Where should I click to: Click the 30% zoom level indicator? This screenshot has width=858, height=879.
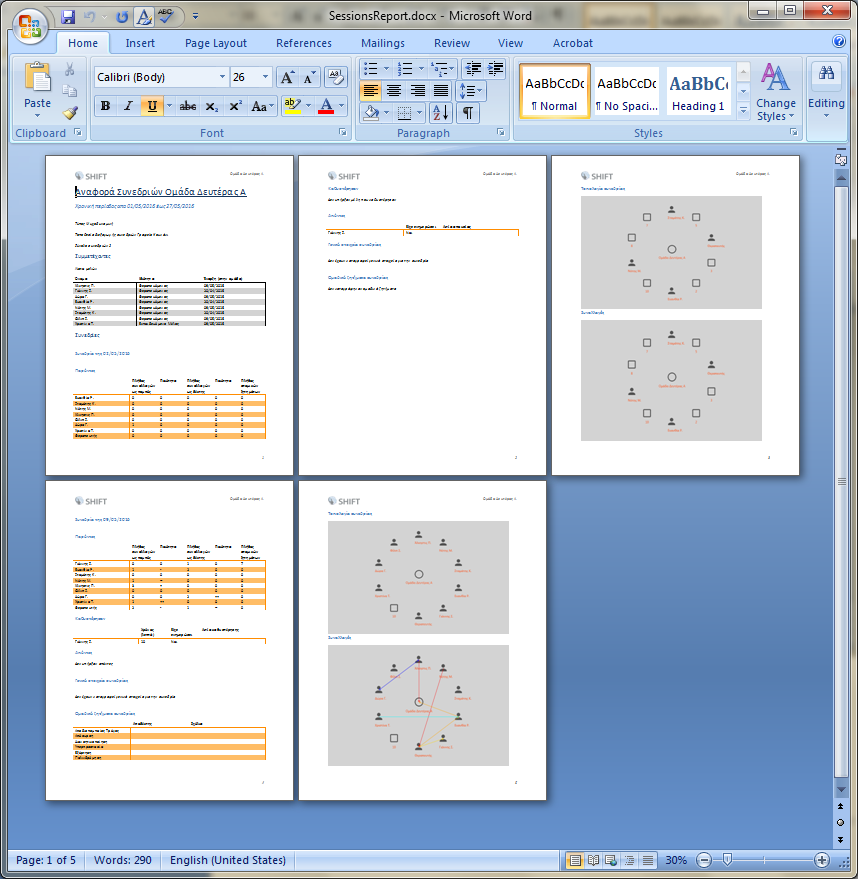pyautogui.click(x=676, y=859)
